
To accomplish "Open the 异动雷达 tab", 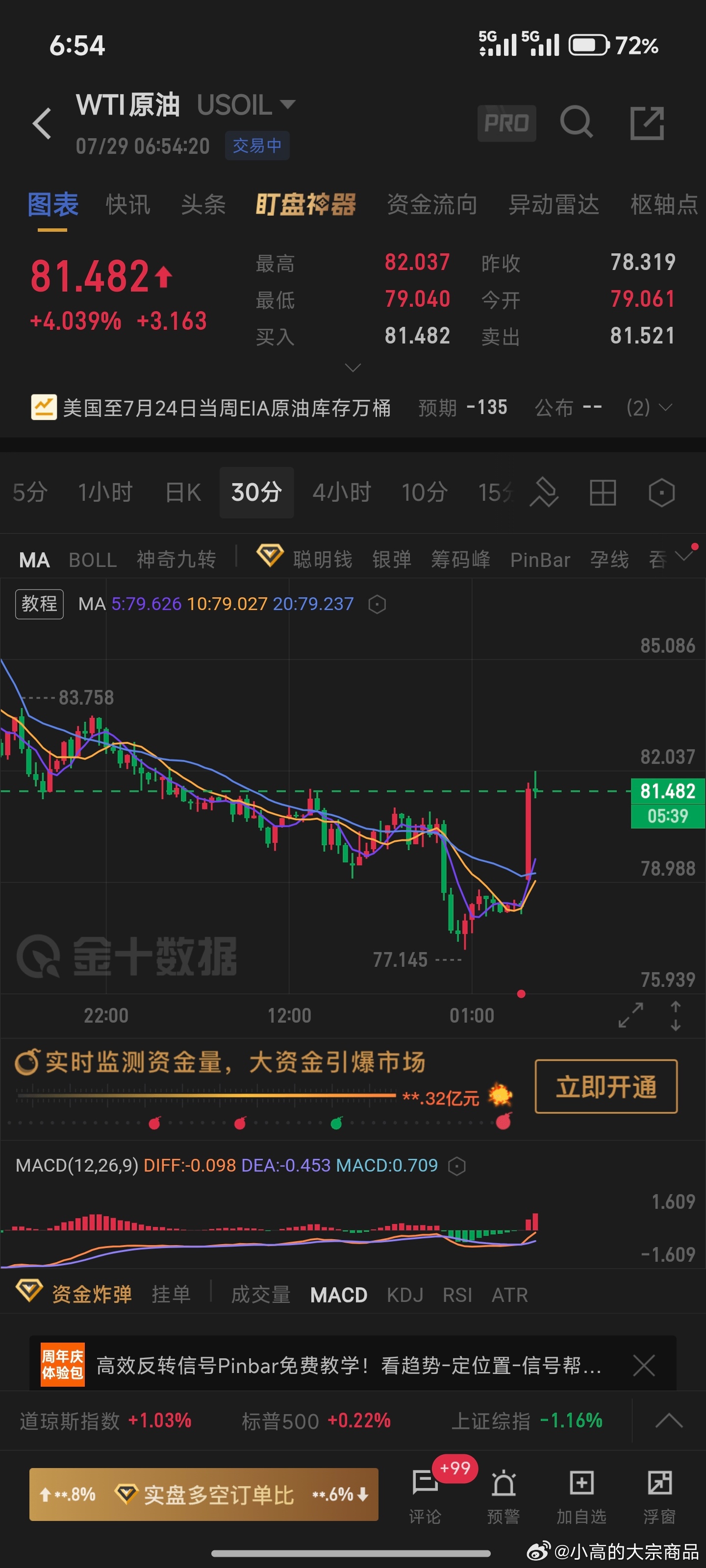I will [x=554, y=204].
